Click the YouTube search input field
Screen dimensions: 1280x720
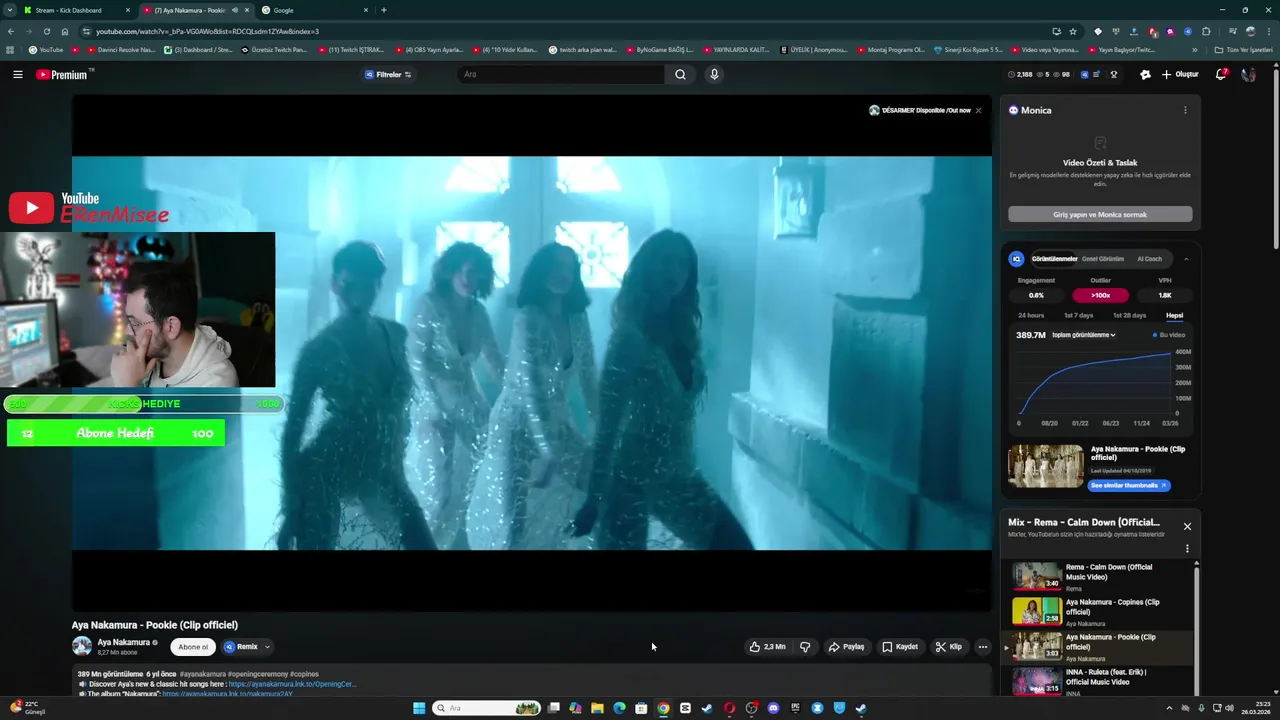(x=561, y=74)
